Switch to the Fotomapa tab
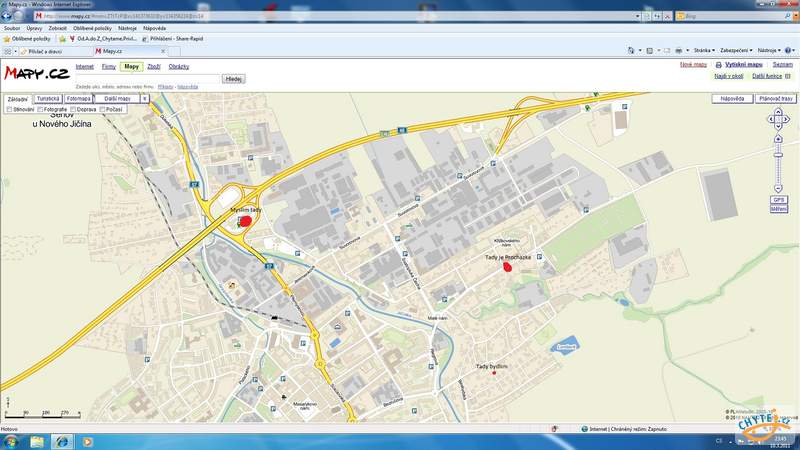This screenshot has height=450, width=800. [x=79, y=98]
